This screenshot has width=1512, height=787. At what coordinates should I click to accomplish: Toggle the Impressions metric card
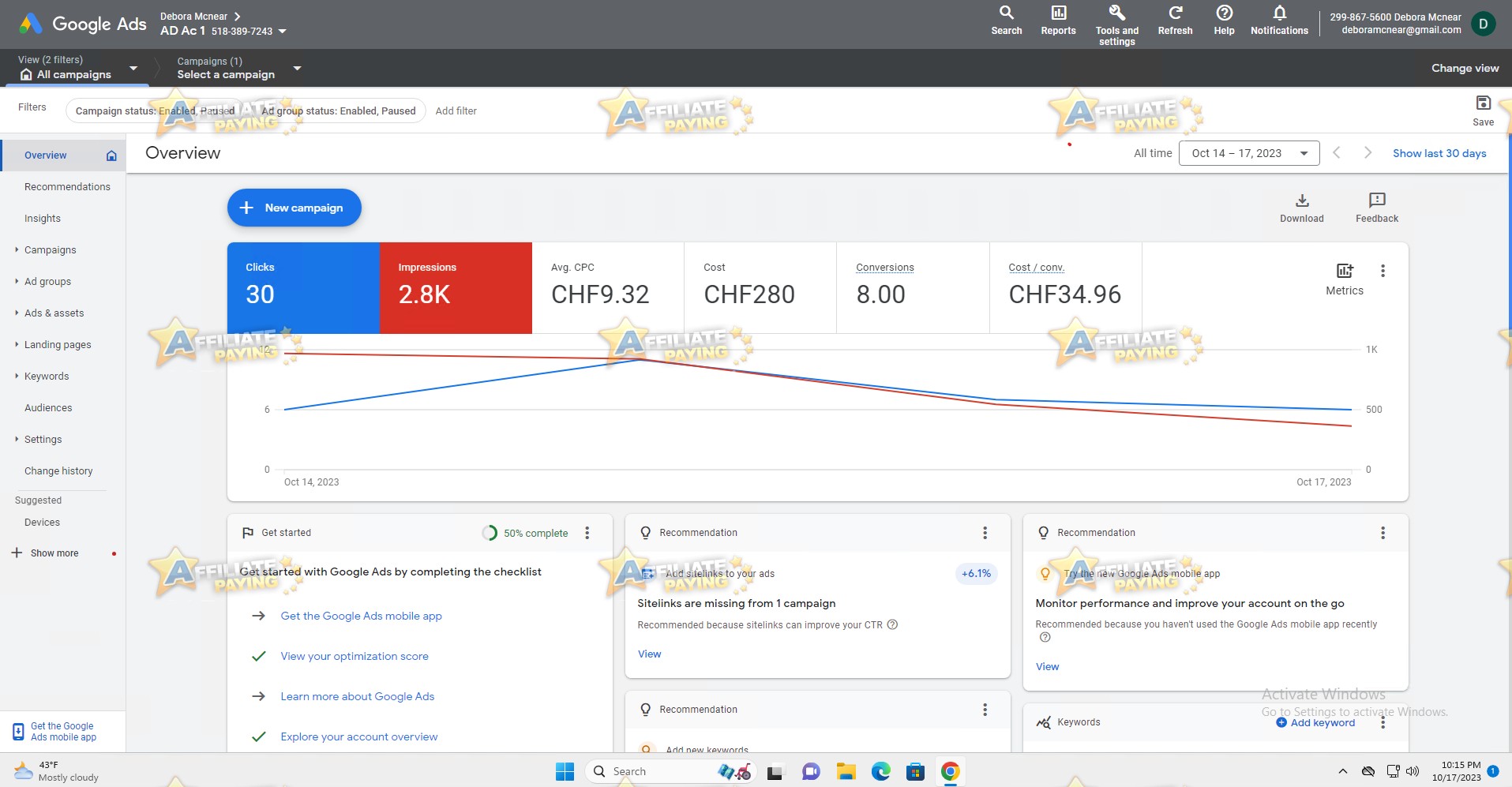tap(456, 287)
